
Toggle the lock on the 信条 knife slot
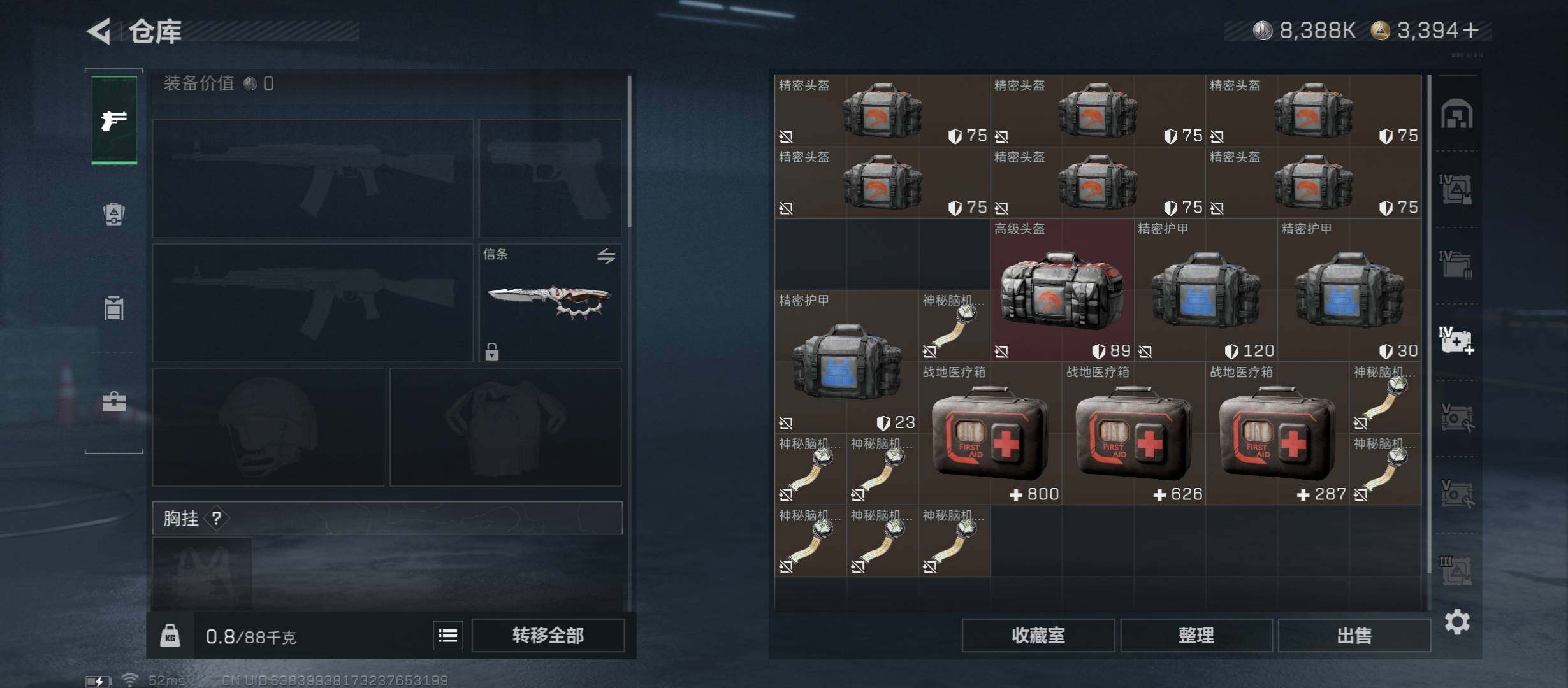click(491, 351)
